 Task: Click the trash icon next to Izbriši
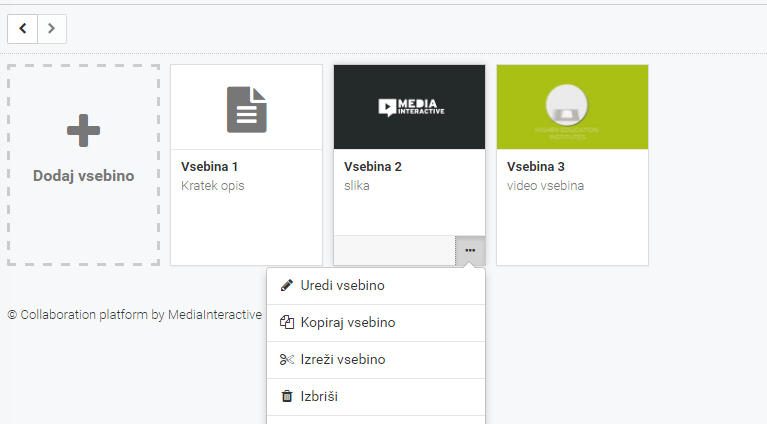coord(287,396)
